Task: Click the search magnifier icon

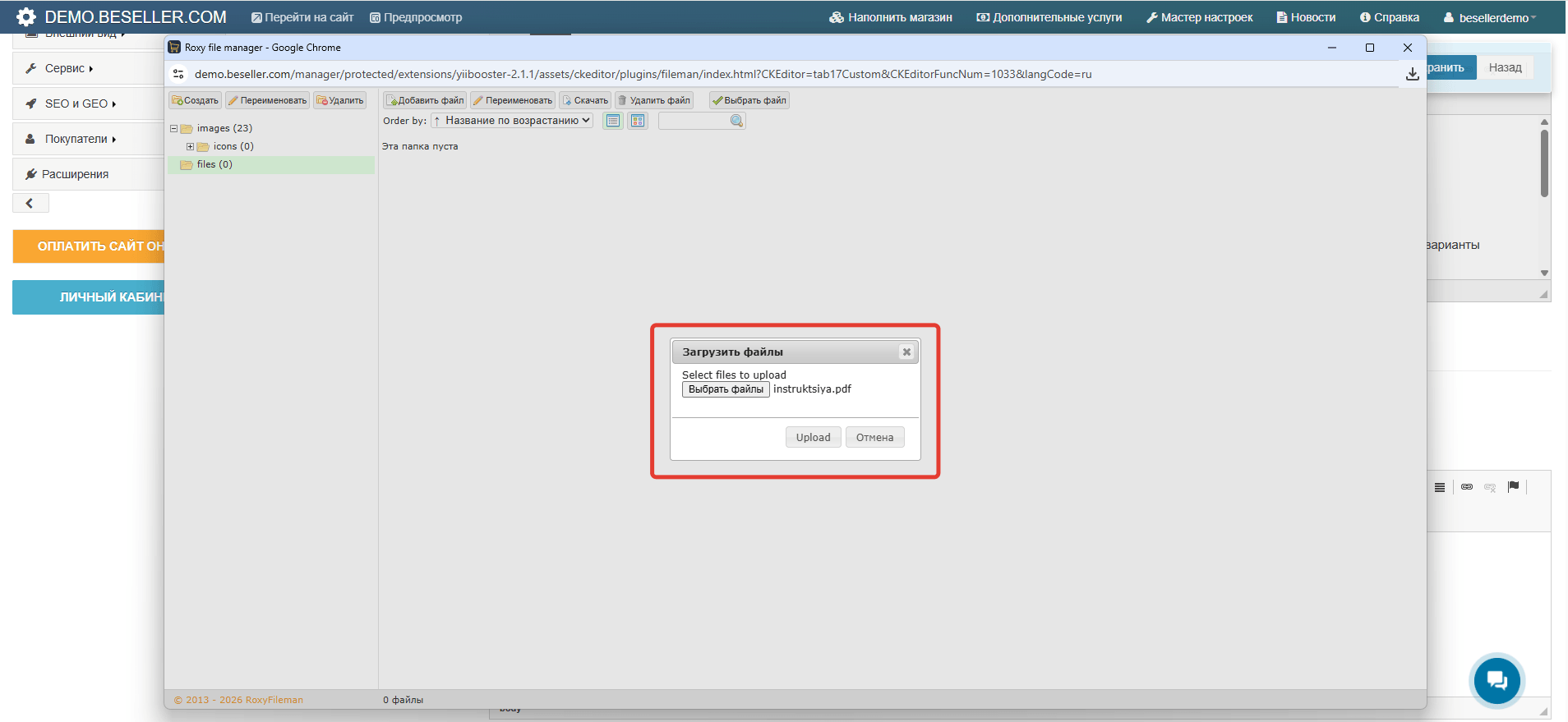Action: (x=736, y=121)
